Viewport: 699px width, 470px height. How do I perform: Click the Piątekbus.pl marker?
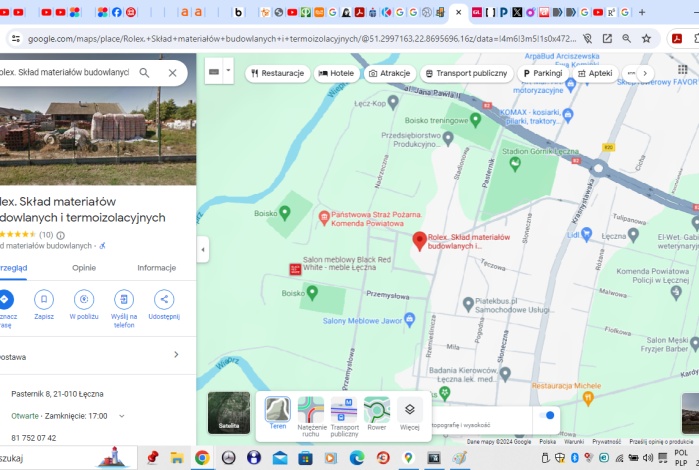468,304
